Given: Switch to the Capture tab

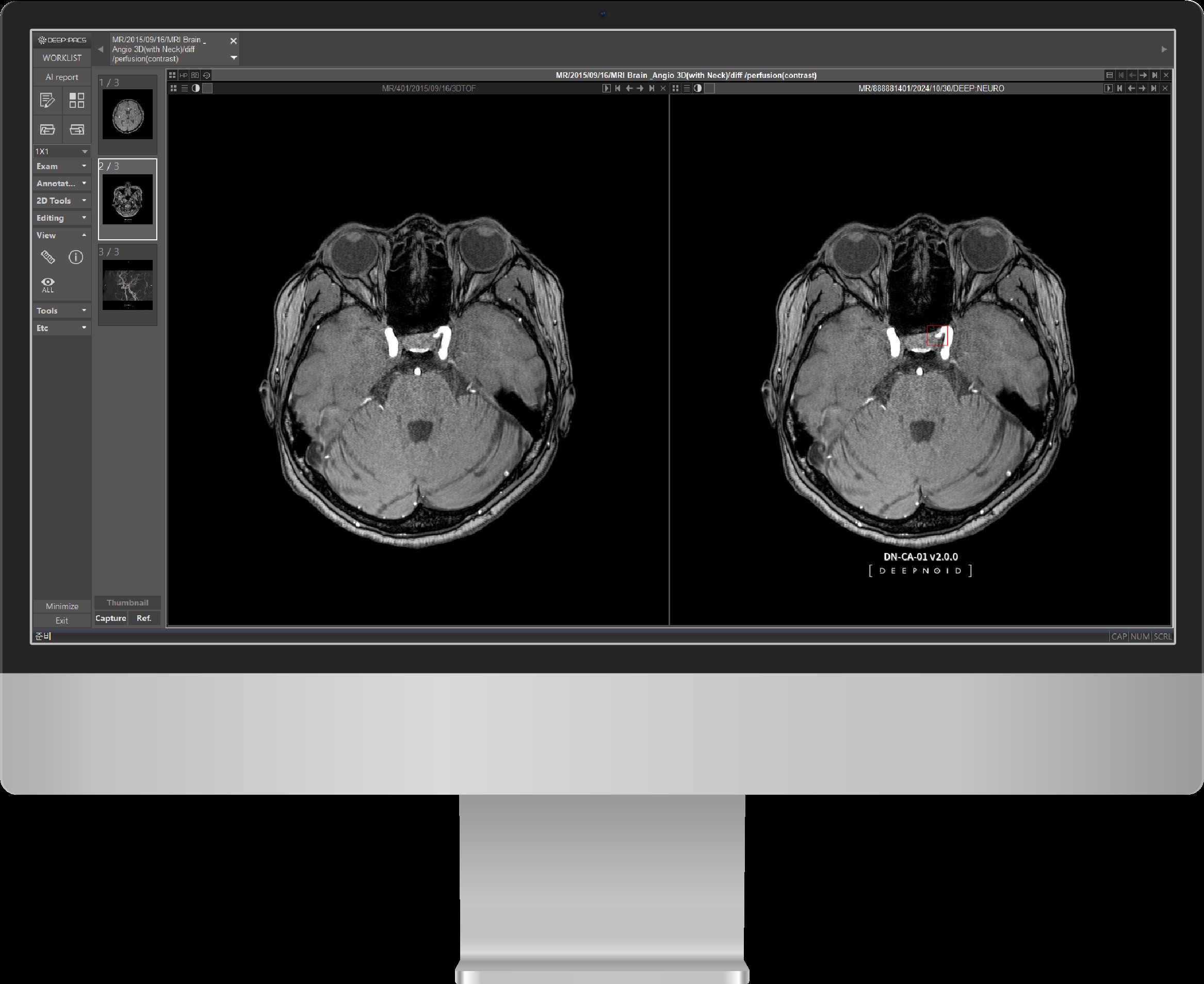Looking at the screenshot, I should tap(110, 618).
